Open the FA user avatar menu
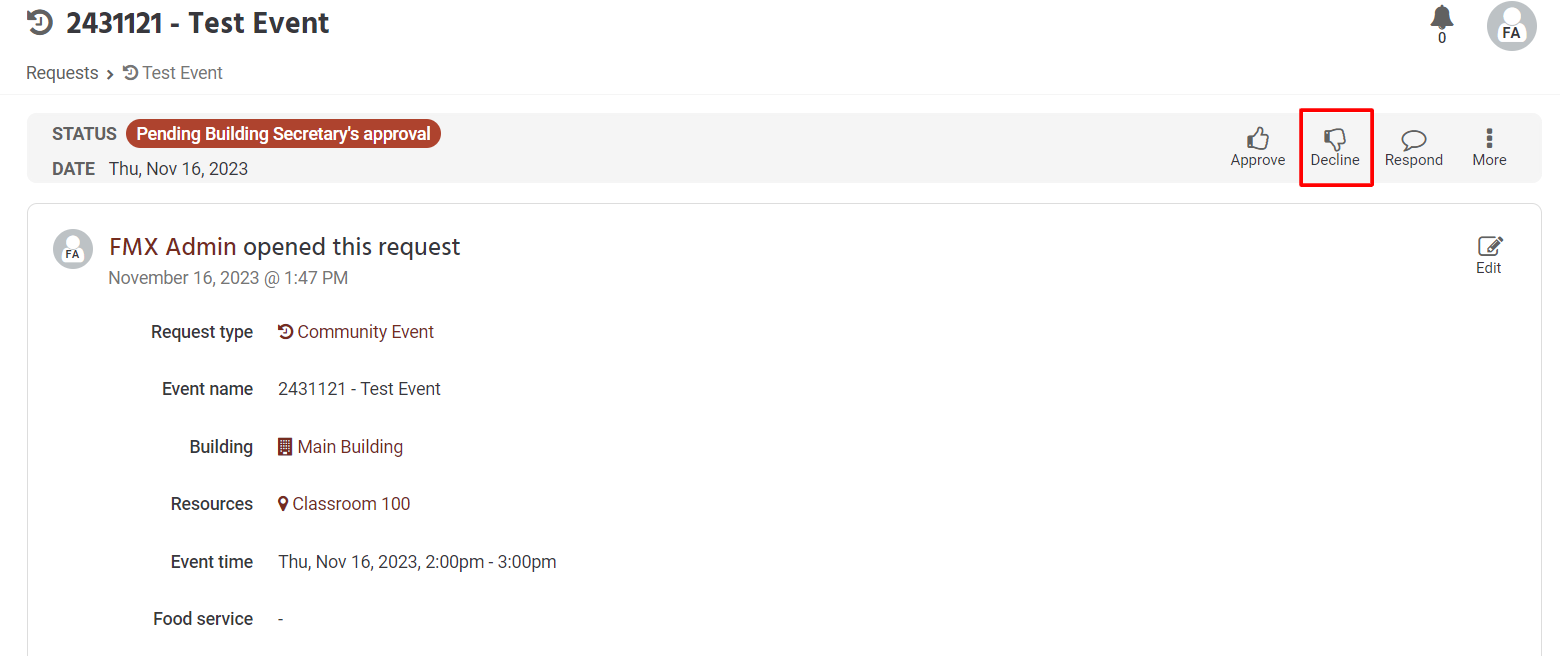 [1512, 26]
